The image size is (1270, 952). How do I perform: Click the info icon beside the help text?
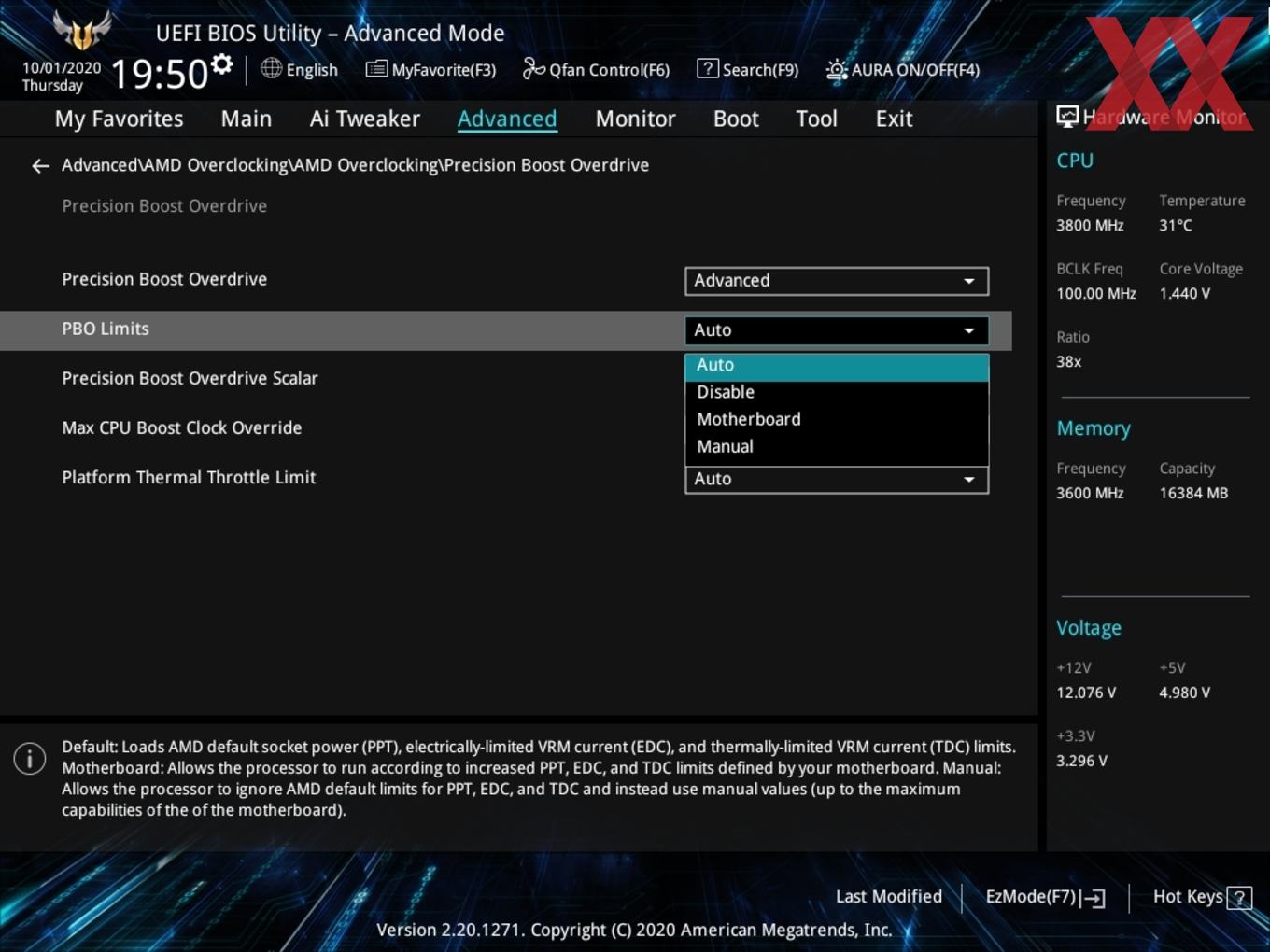tap(30, 759)
